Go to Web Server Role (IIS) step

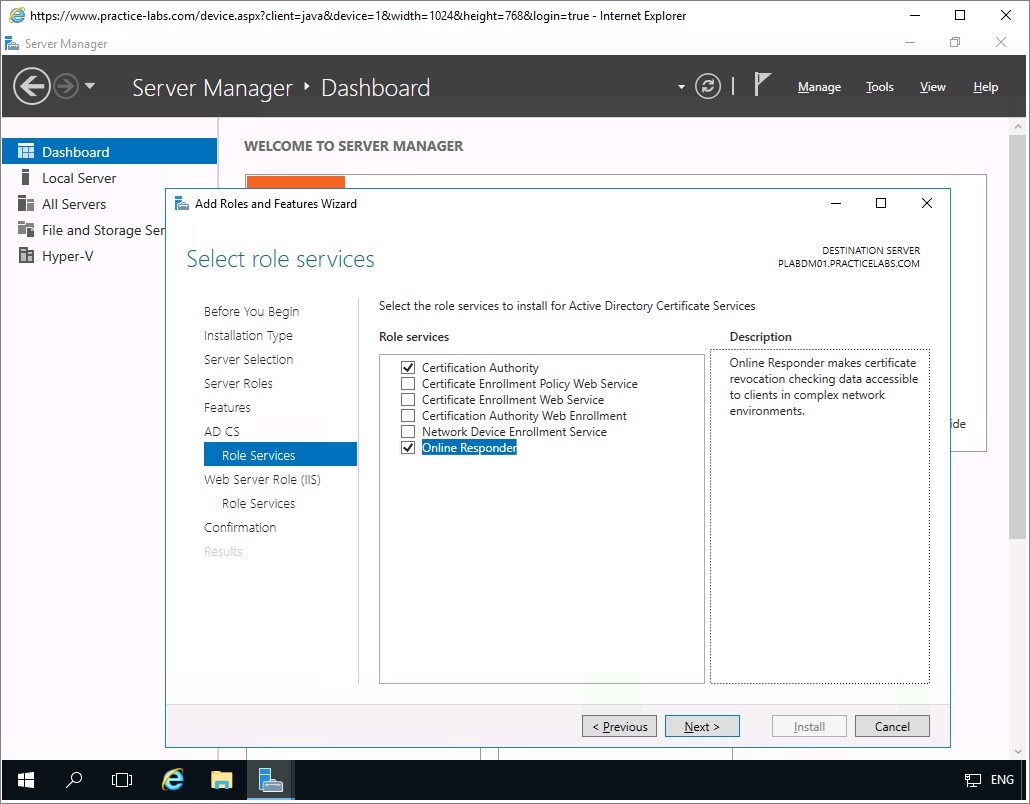tap(262, 480)
